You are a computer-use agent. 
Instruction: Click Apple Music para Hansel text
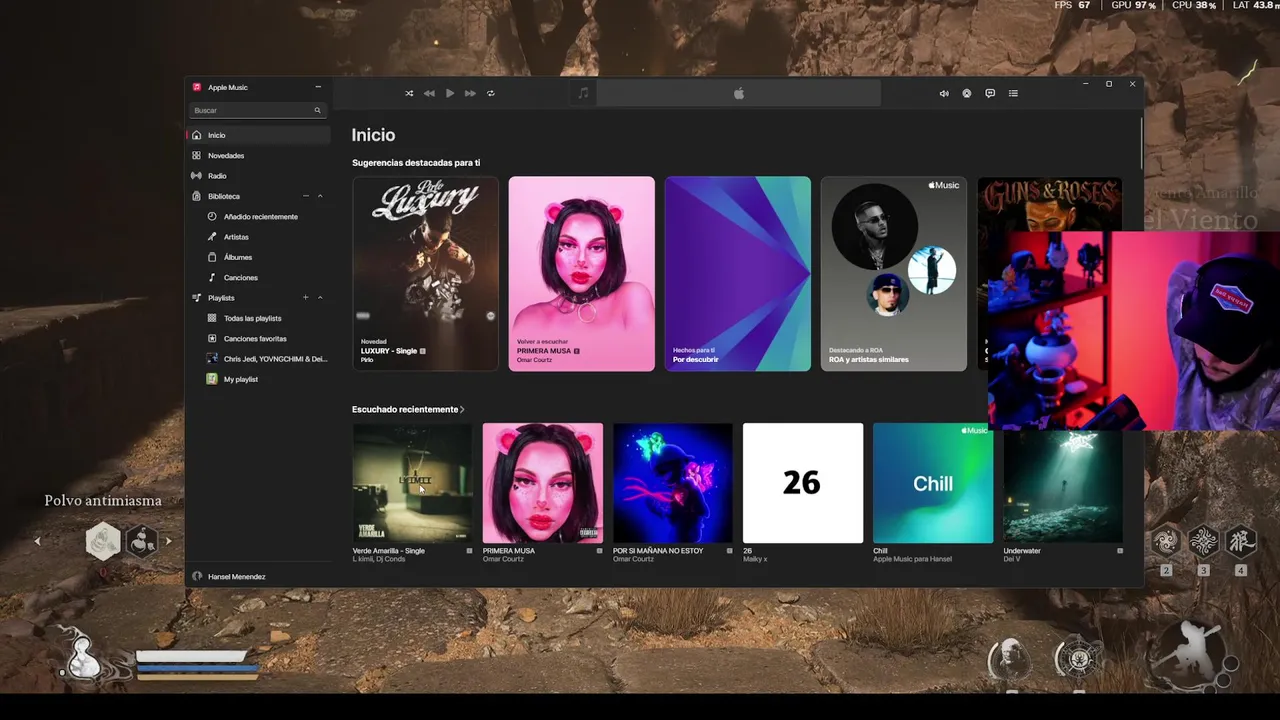click(x=912, y=559)
